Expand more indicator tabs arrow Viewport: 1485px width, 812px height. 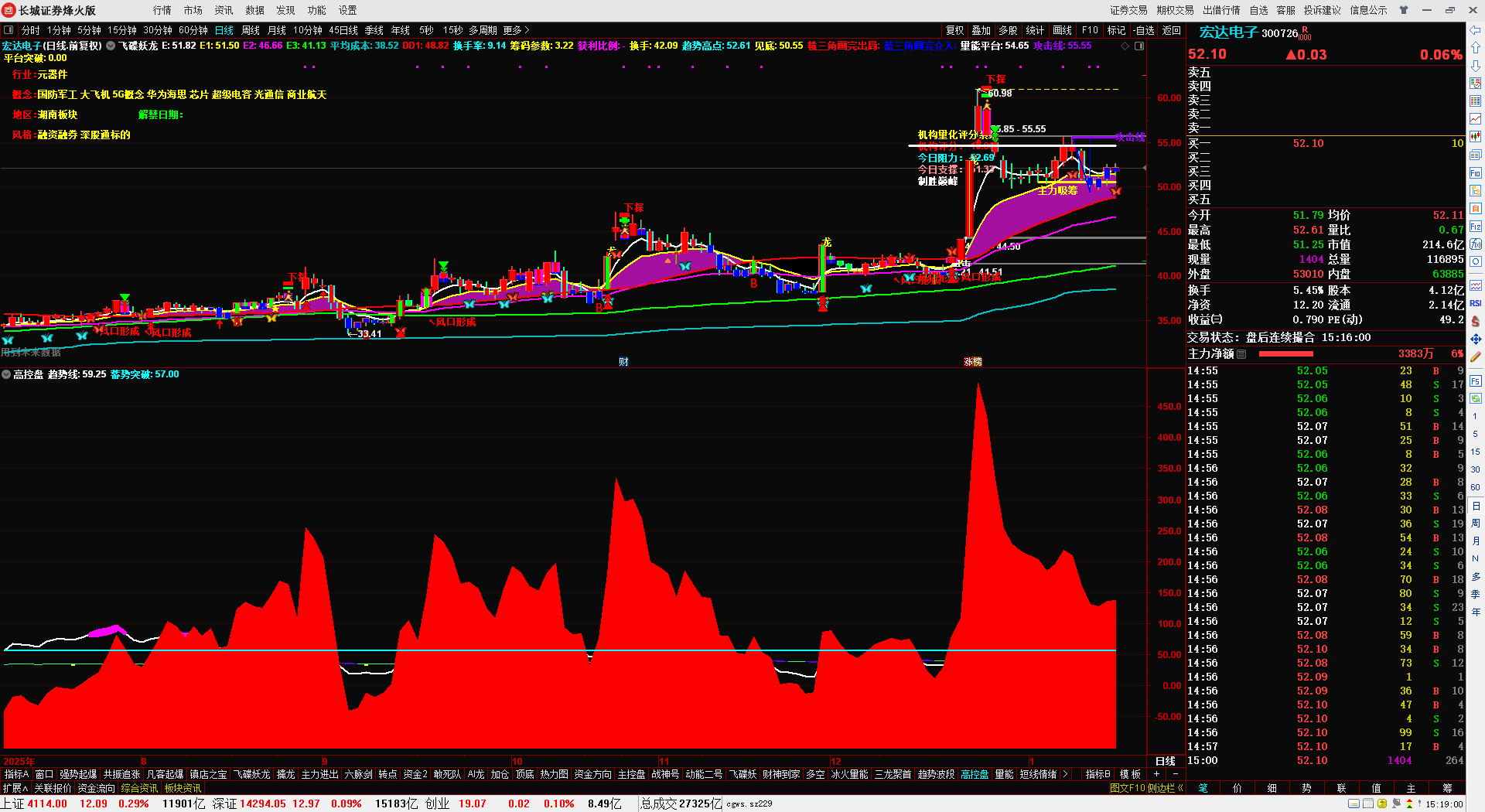[1065, 774]
